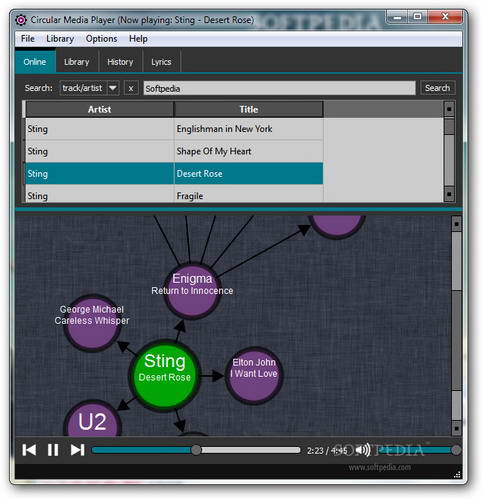This screenshot has width=483, height=500.
Task: Switch to the Library tab
Action: 77,62
